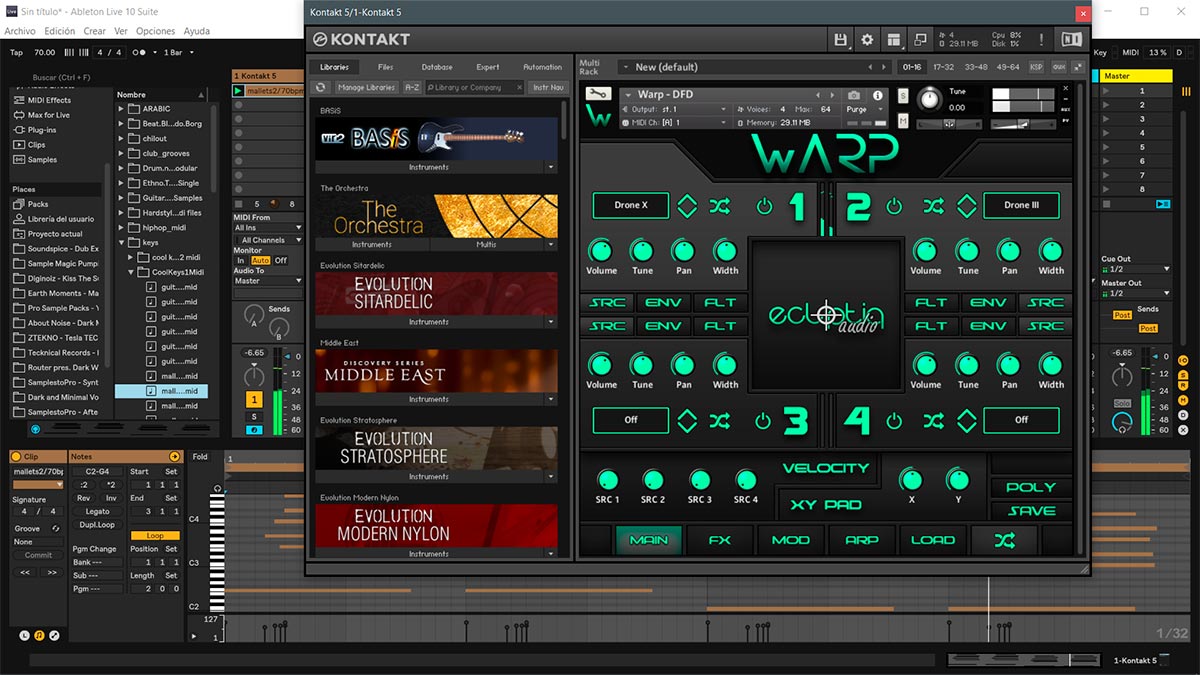Click the Kontakt panic exclamation icon
This screenshot has height=675, width=1200.
[1042, 40]
